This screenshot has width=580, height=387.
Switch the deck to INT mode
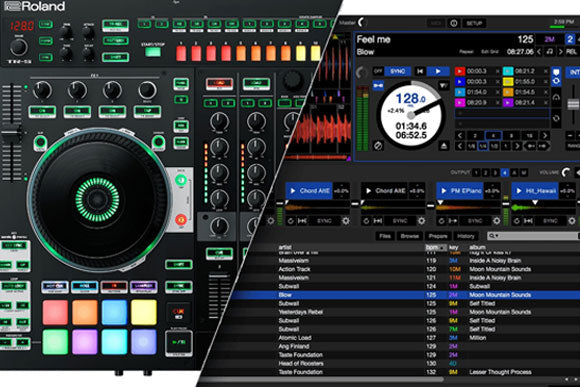click(x=573, y=72)
